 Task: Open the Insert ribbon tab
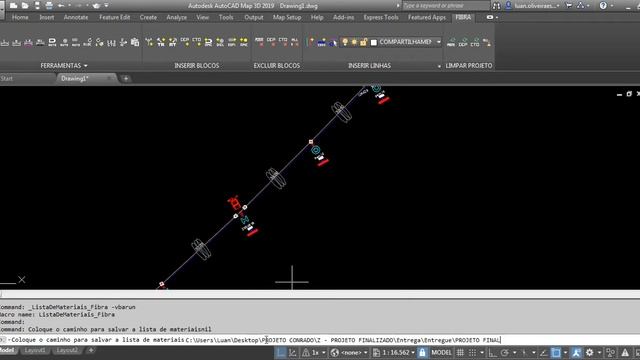[x=47, y=18]
